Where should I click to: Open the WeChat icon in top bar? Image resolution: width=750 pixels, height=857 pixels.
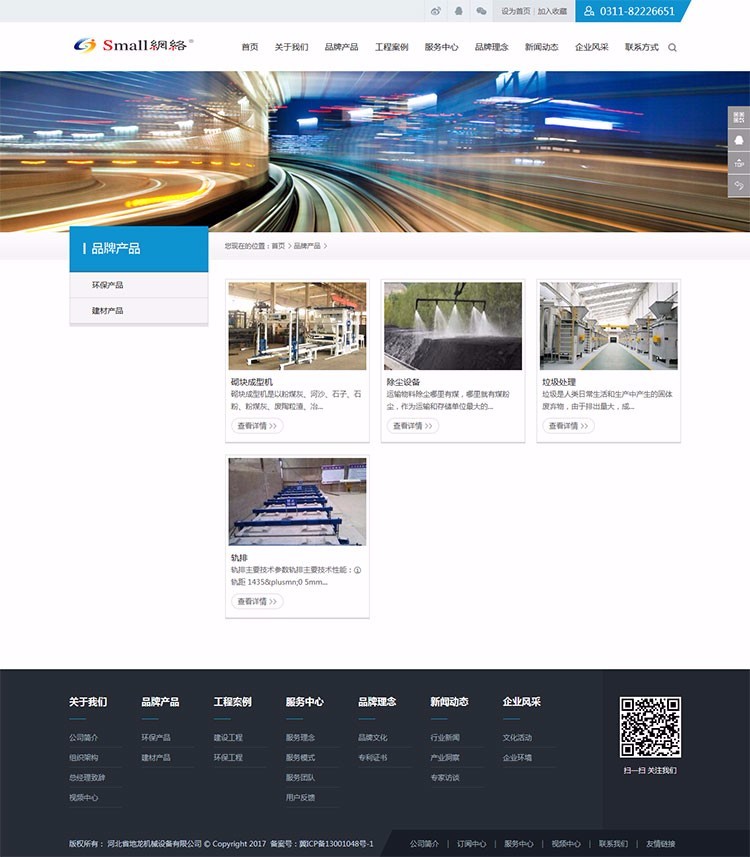point(481,11)
